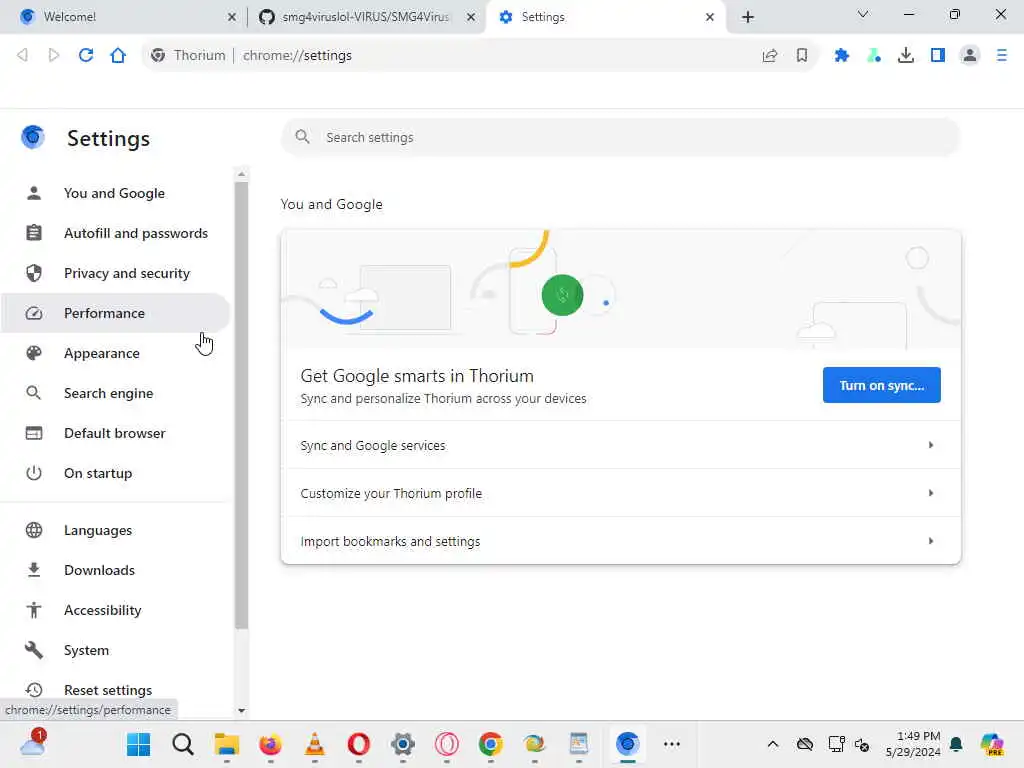Open the Appearance settings section
Viewport: 1024px width, 768px height.
(115, 353)
